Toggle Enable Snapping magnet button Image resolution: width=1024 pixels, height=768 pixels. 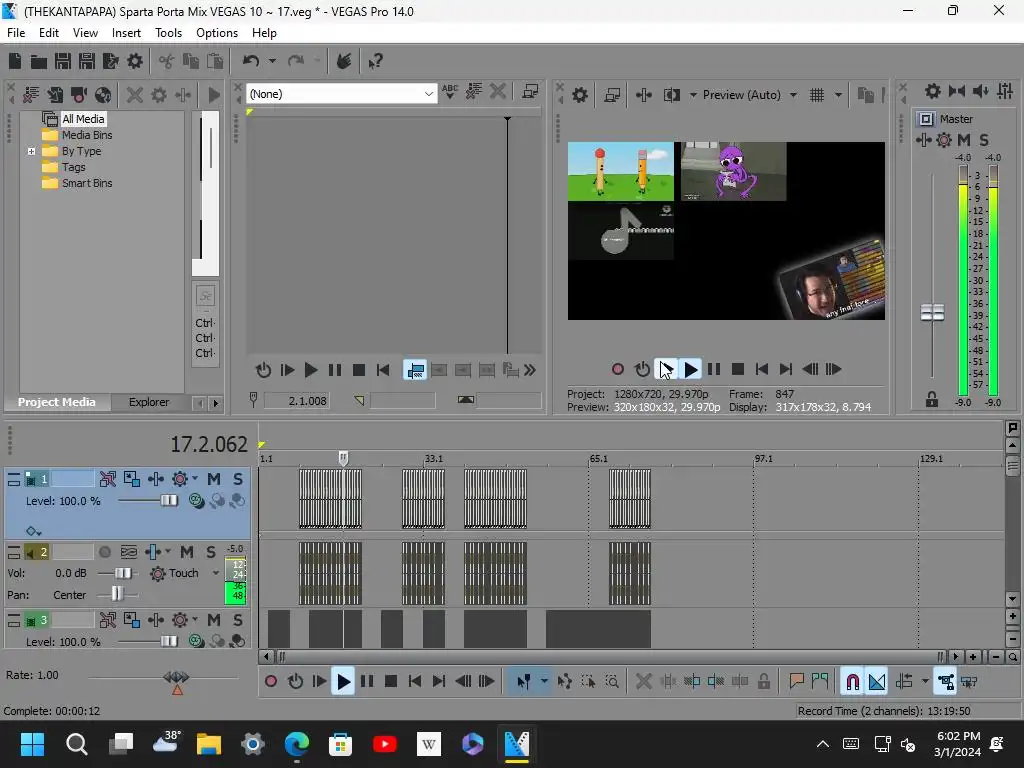click(x=852, y=682)
